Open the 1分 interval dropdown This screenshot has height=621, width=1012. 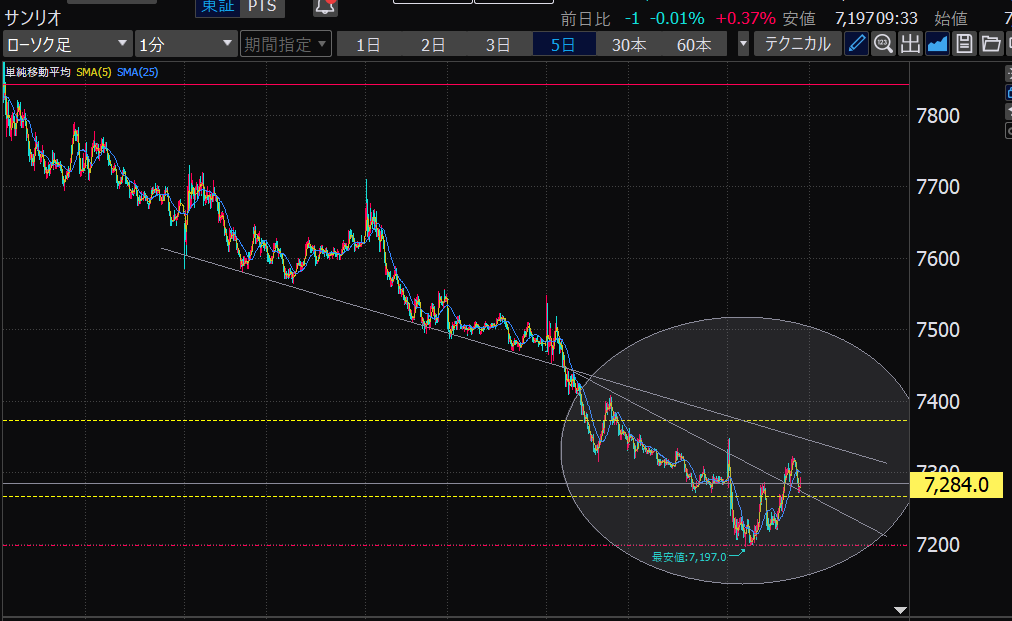click(186, 44)
